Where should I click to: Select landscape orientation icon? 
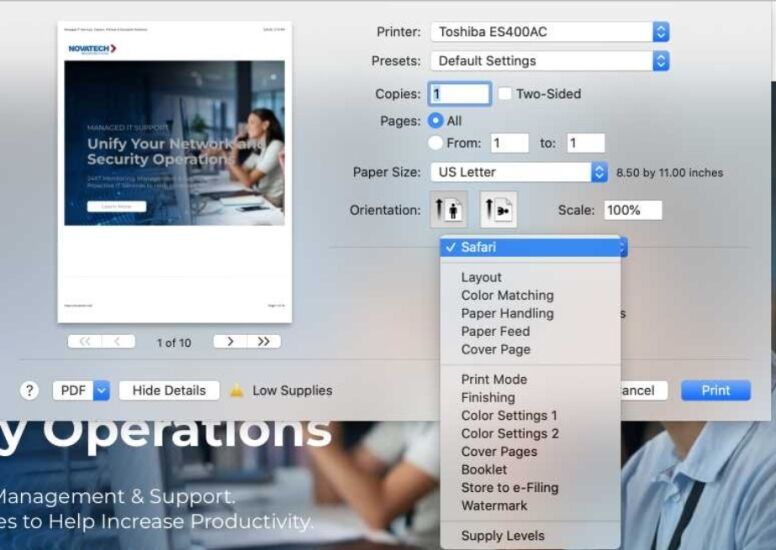tap(498, 210)
